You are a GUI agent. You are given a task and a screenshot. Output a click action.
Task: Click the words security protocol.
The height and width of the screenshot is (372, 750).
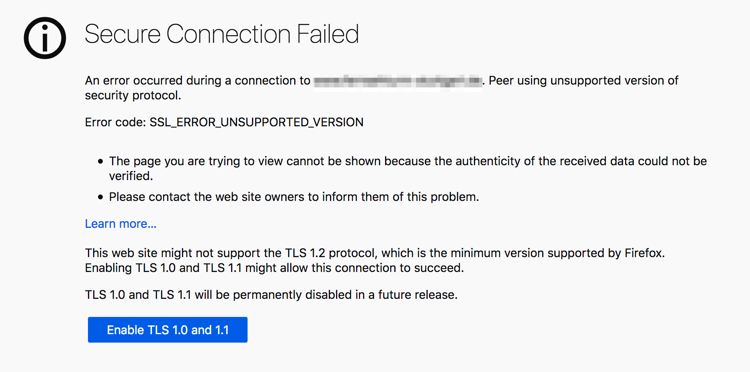[133, 96]
